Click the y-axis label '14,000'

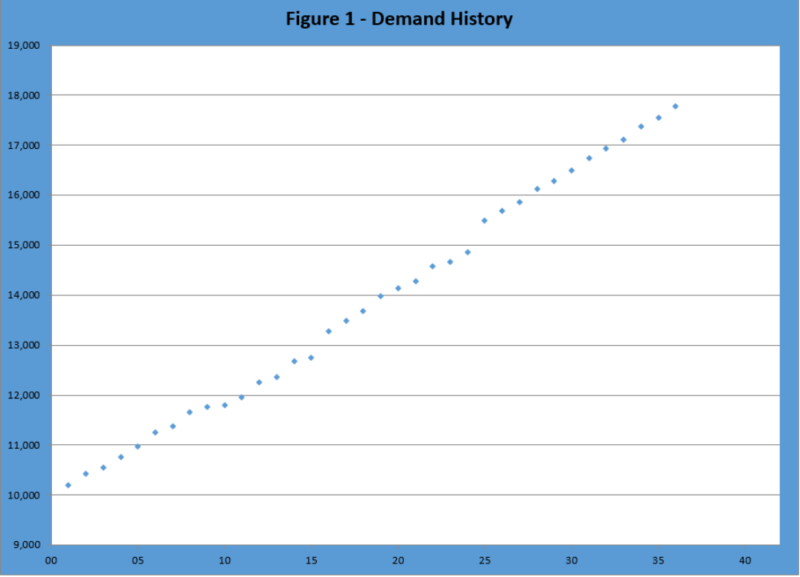[x=26, y=294]
